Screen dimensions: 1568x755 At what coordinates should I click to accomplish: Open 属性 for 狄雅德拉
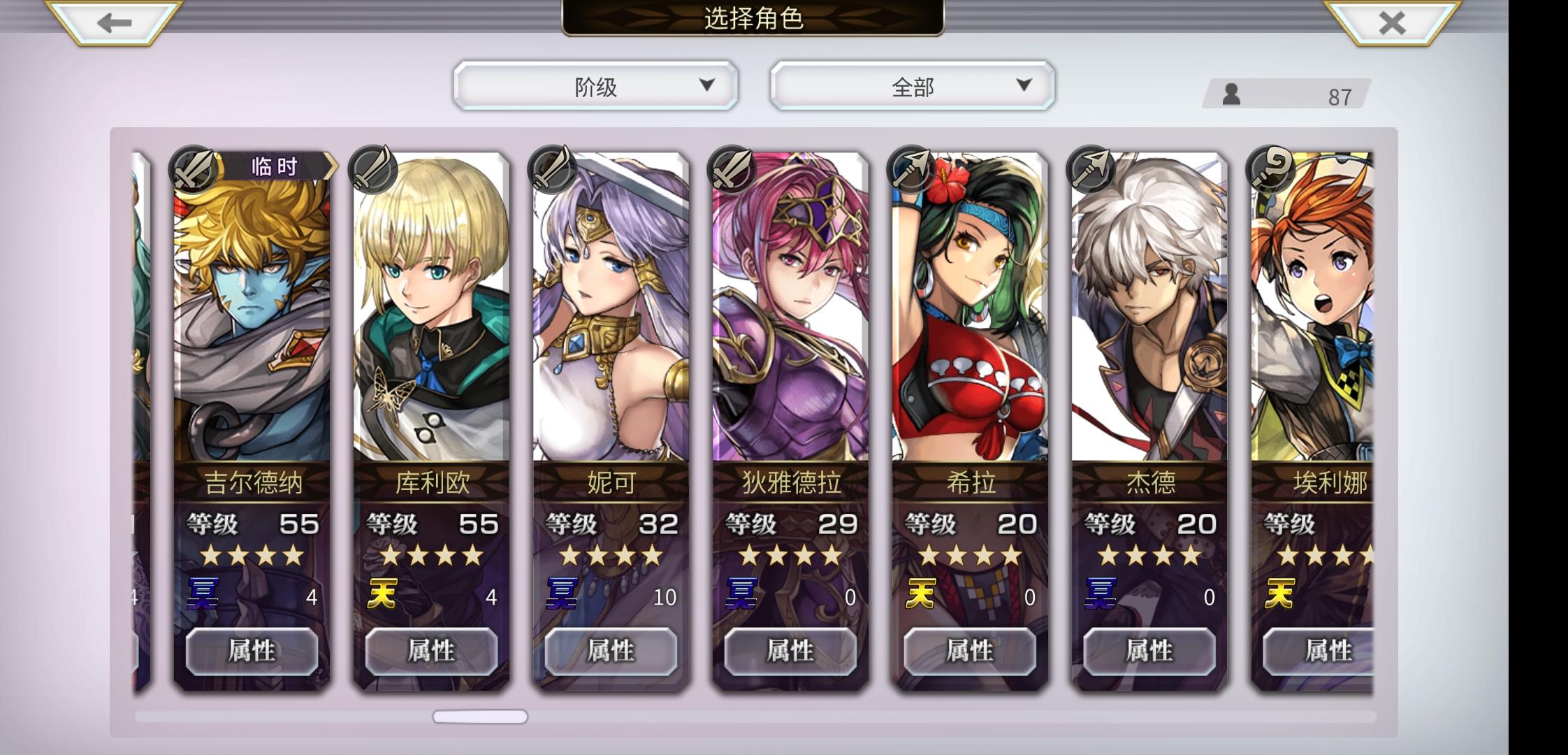pyautogui.click(x=790, y=651)
